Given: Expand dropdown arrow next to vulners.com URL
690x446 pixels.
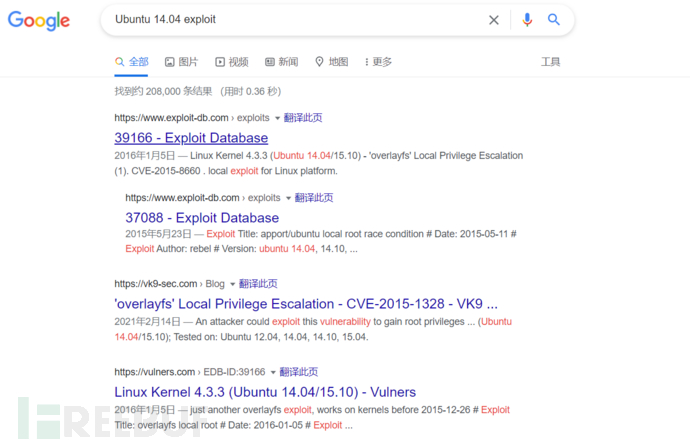Looking at the screenshot, I should coord(273,372).
